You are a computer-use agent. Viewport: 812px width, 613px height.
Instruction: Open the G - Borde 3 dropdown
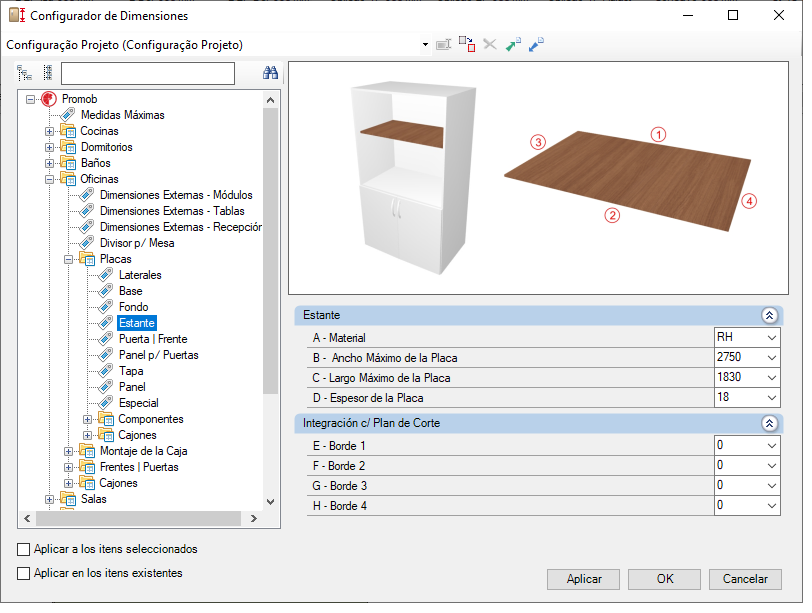coord(772,486)
